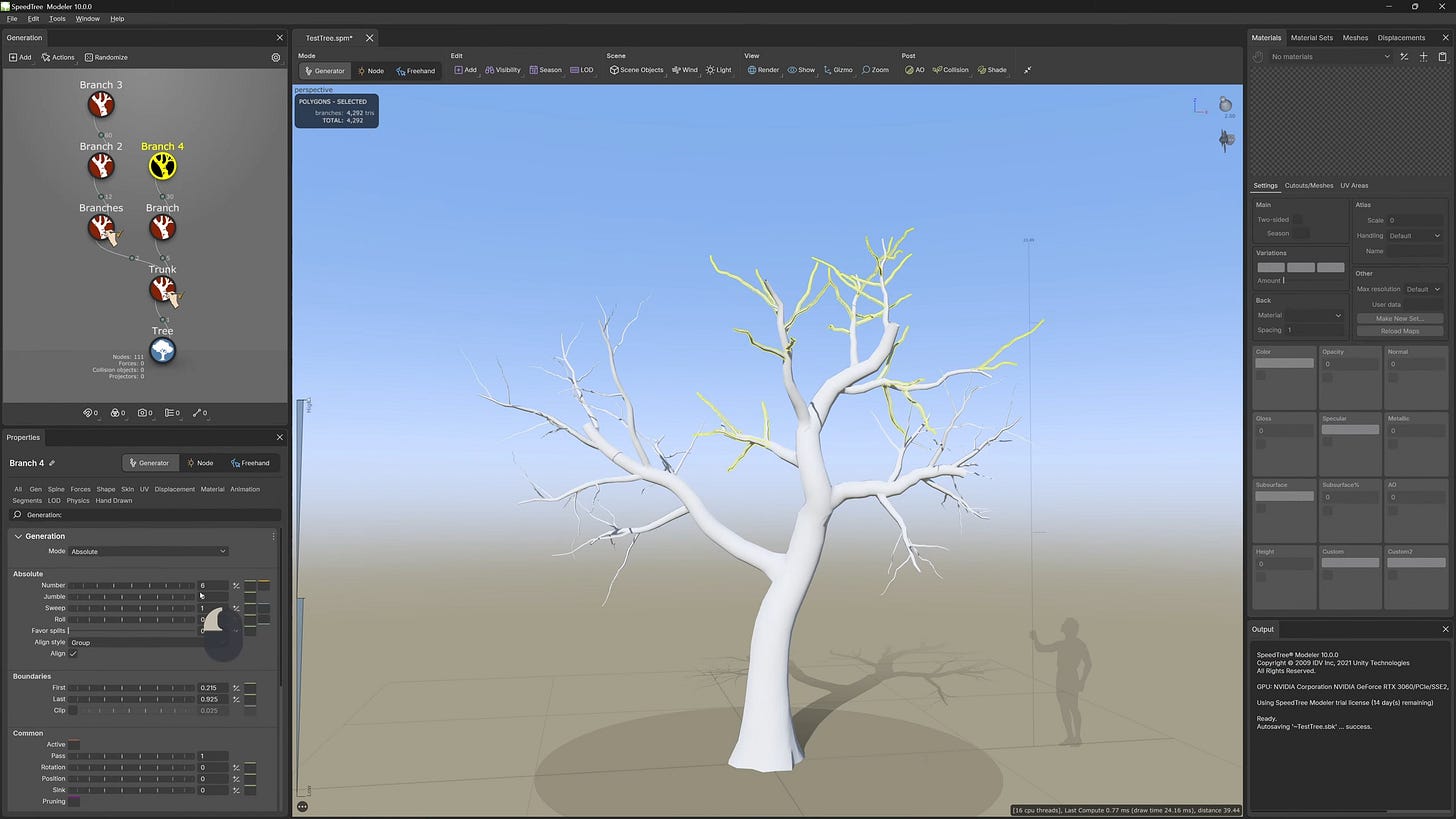Open the Atlas Handling dropdown
The image size is (1456, 819).
pos(1414,236)
